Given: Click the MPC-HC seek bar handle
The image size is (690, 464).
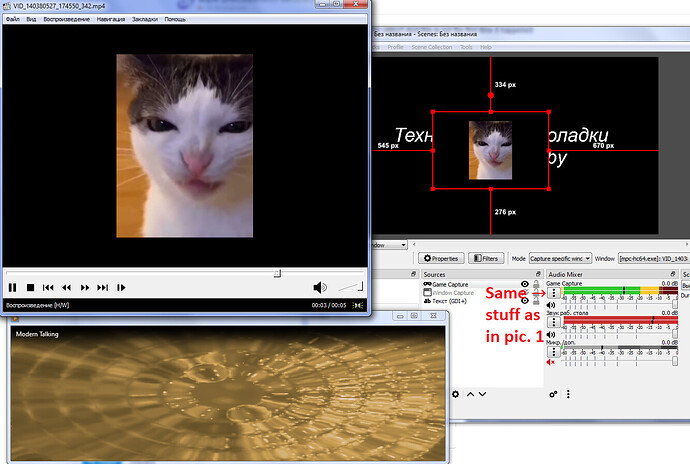Looking at the screenshot, I should pyautogui.click(x=277, y=273).
